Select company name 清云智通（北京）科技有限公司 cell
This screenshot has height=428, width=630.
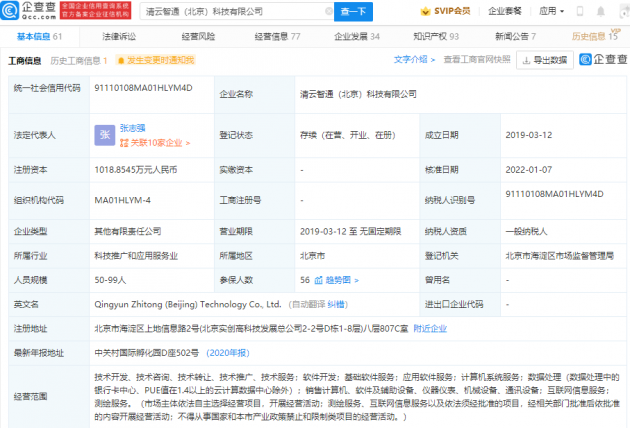[x=358, y=94]
